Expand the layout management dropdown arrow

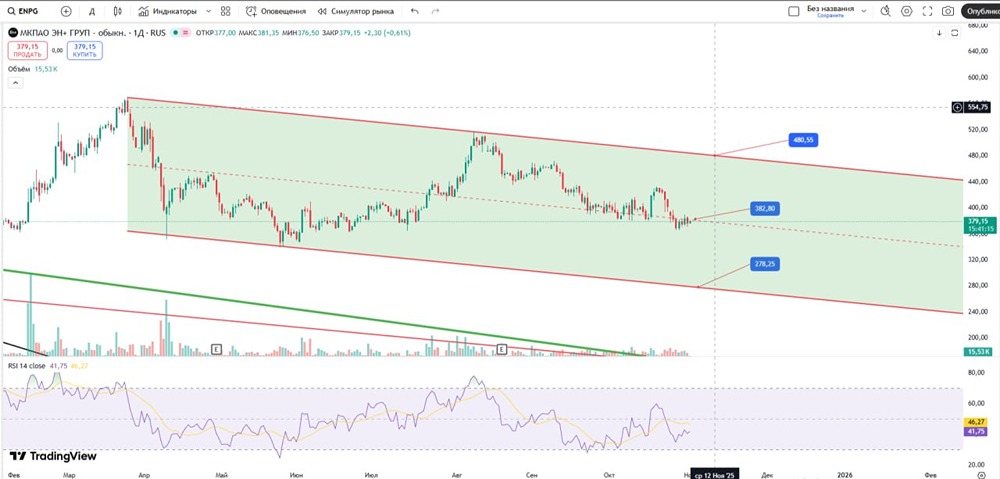(x=864, y=11)
